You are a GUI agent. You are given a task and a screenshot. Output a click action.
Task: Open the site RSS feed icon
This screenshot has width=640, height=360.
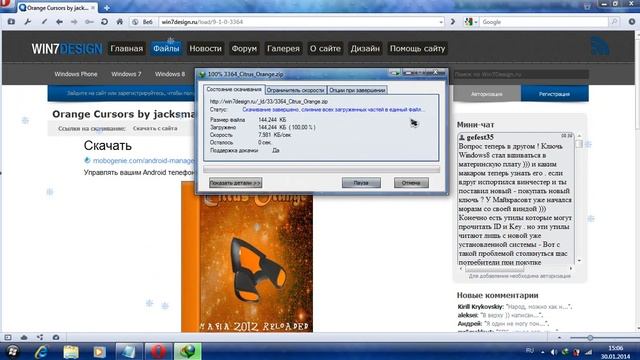(x=600, y=46)
